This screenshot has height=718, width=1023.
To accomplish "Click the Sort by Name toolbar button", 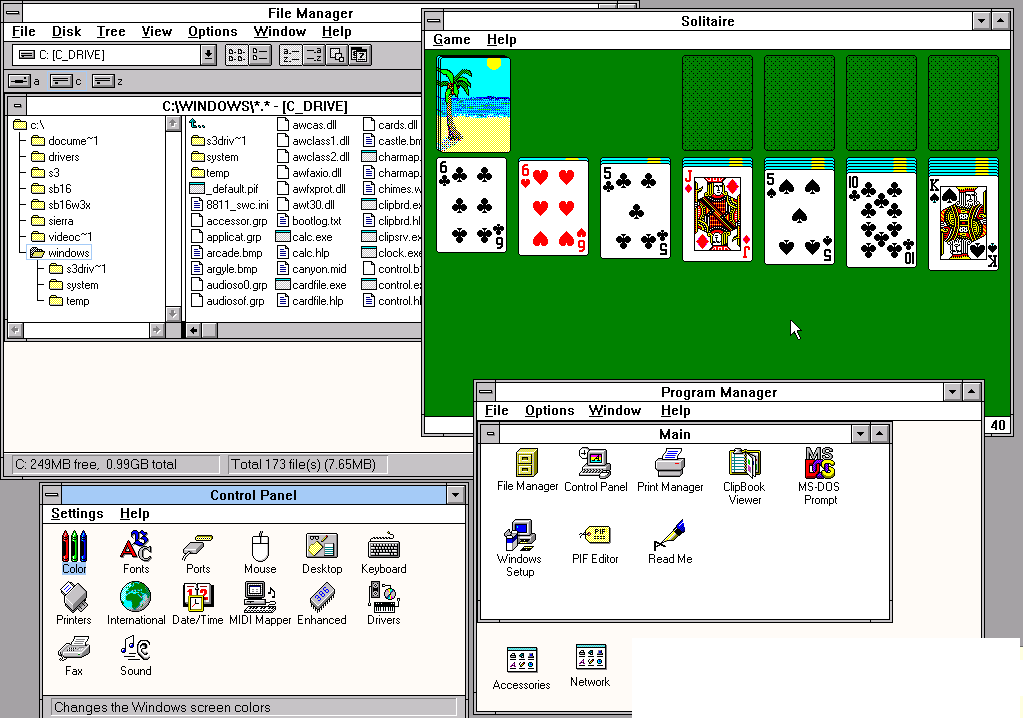I will [x=290, y=55].
